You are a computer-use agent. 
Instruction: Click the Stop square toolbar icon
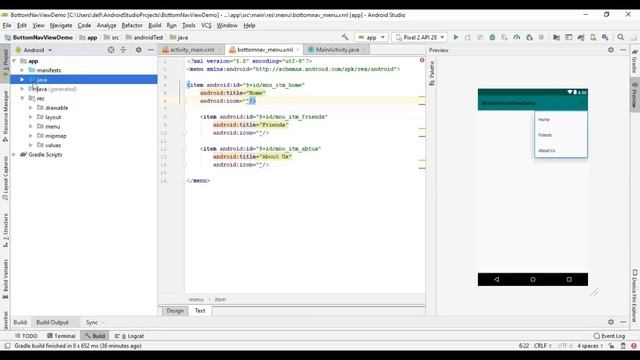pyautogui.click(x=541, y=37)
